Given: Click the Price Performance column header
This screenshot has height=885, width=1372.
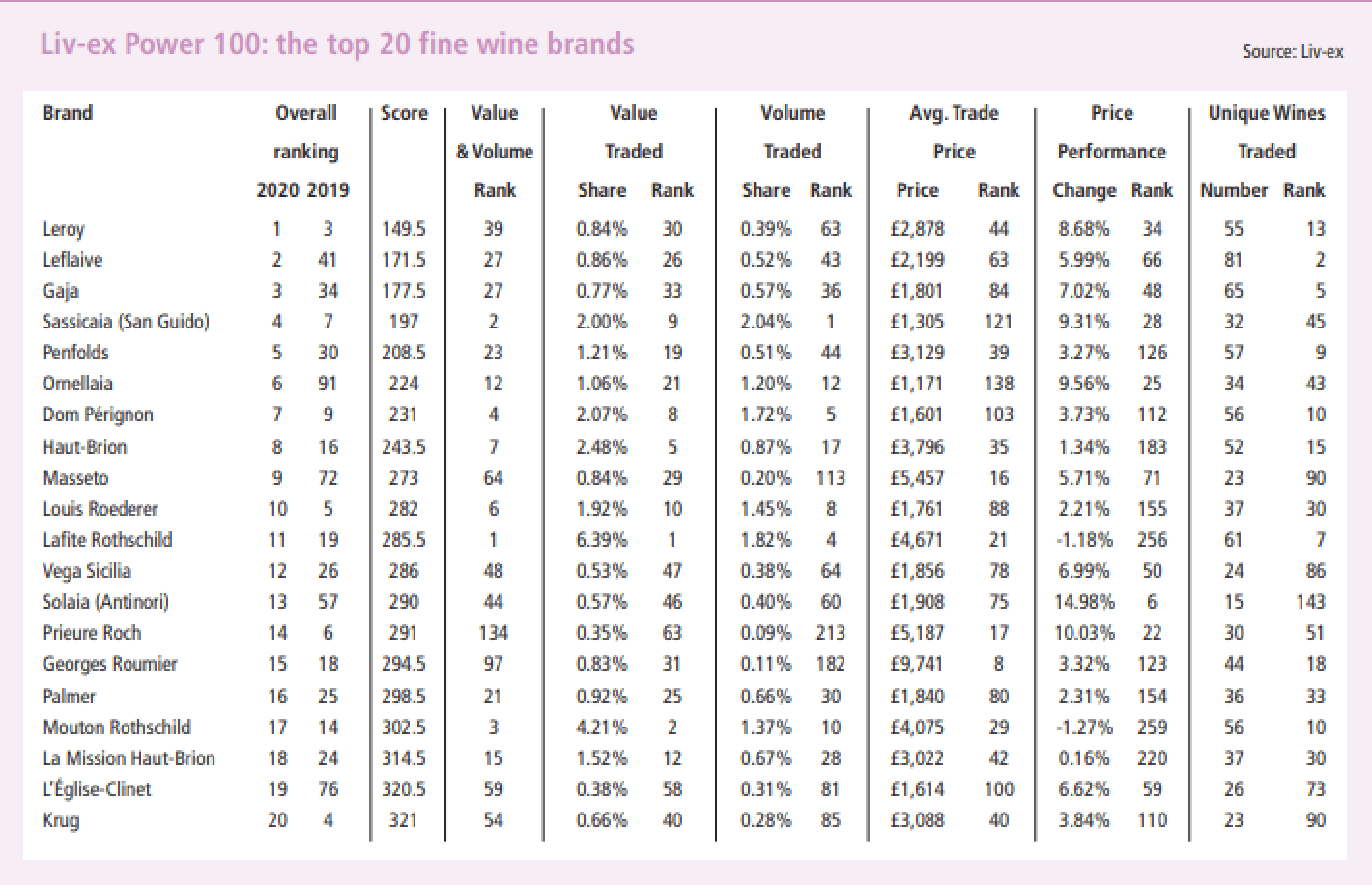Looking at the screenshot, I should [x=1112, y=132].
